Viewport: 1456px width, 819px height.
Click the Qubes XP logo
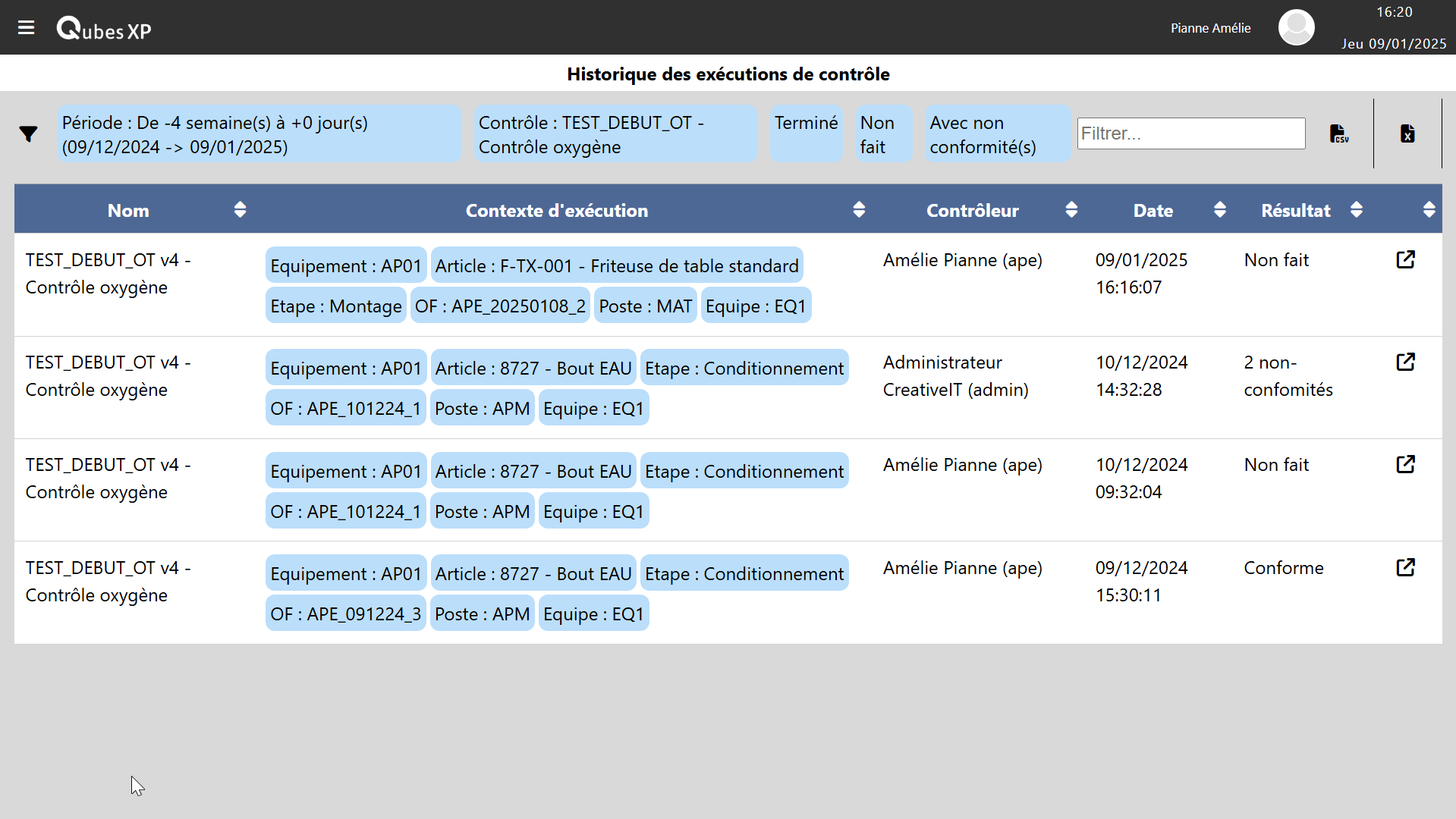pos(104,29)
